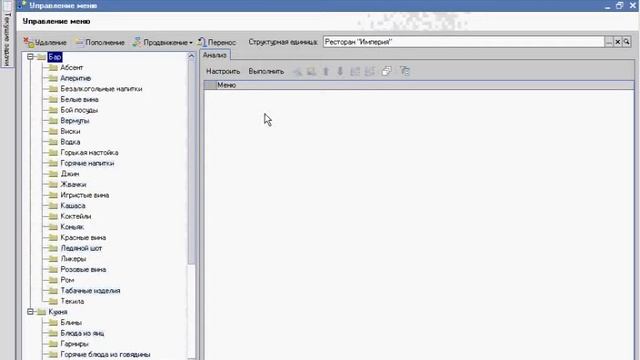This screenshot has height=360, width=640.
Task: Select the Текила folder
Action: point(72,301)
